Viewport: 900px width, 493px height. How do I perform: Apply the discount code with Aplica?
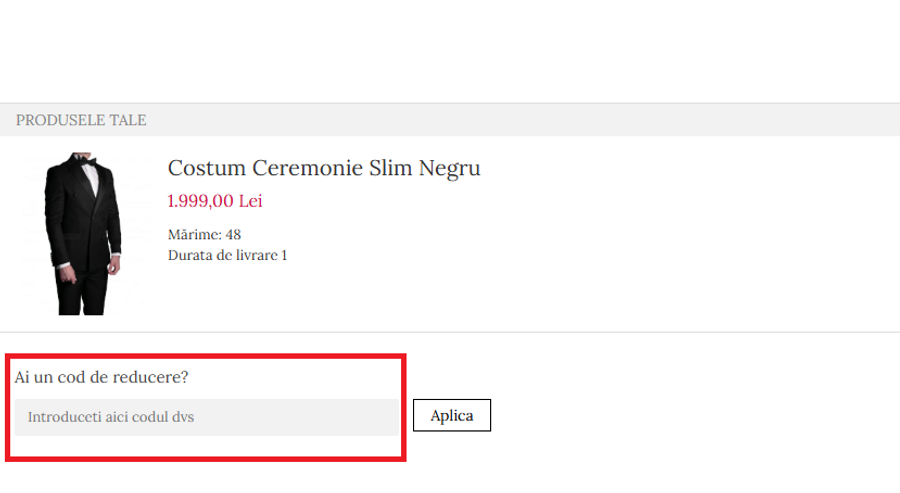click(x=452, y=415)
